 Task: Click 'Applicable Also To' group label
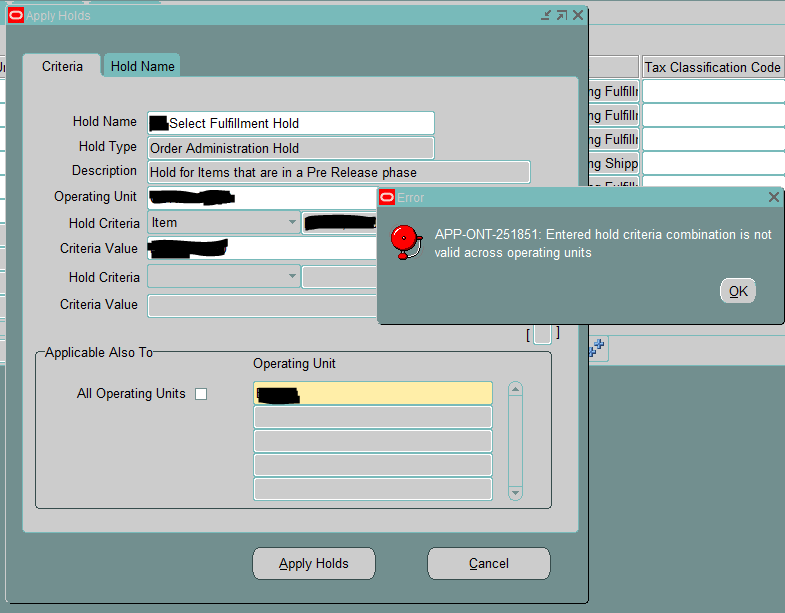coord(99,352)
